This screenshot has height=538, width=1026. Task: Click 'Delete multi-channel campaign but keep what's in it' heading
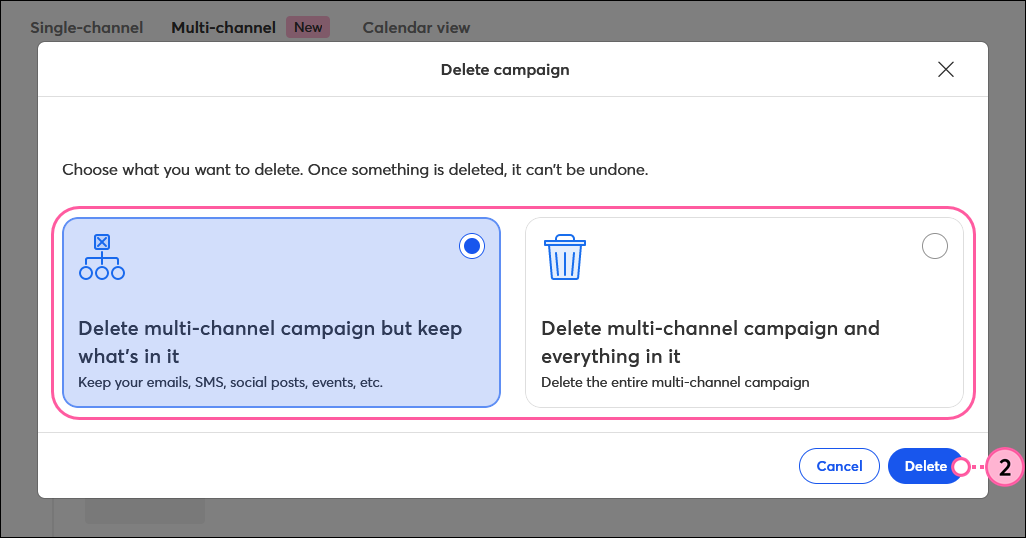270,342
